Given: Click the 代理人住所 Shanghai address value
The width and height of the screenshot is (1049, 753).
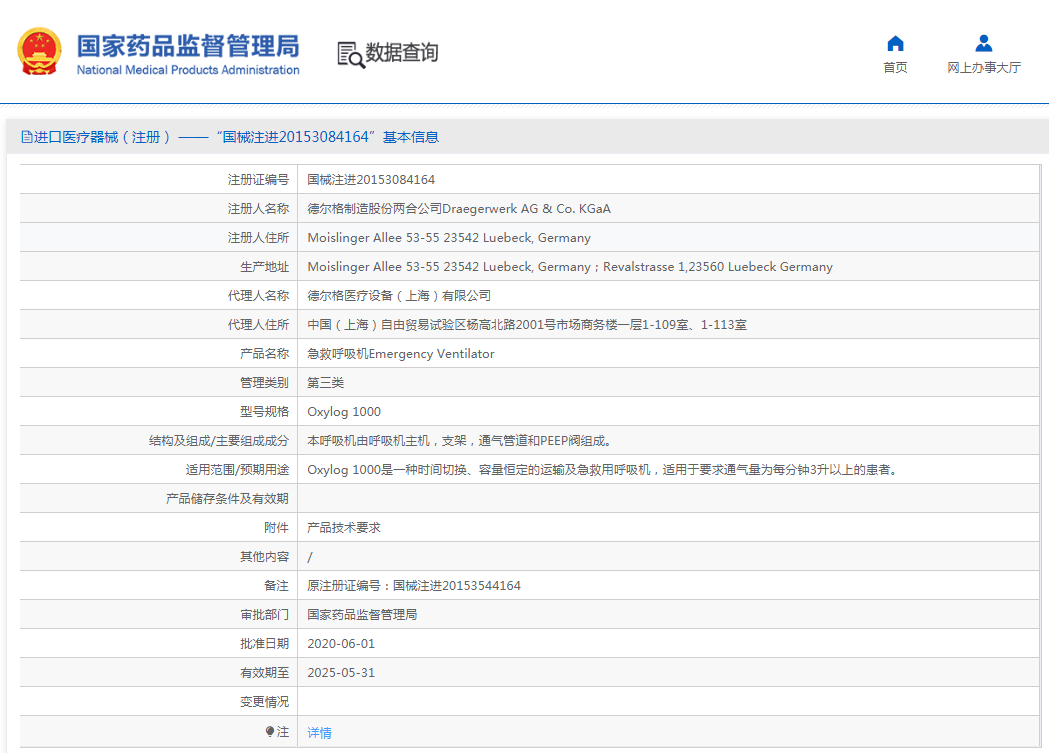Looking at the screenshot, I should pyautogui.click(x=527, y=324).
